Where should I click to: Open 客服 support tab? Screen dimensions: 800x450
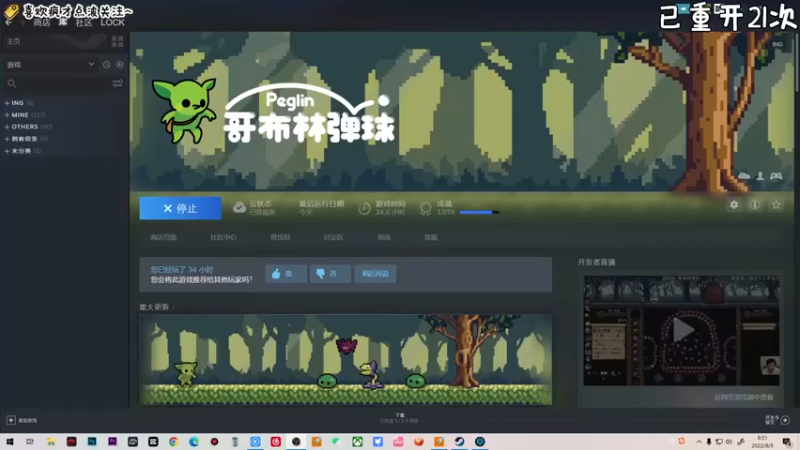(x=431, y=237)
